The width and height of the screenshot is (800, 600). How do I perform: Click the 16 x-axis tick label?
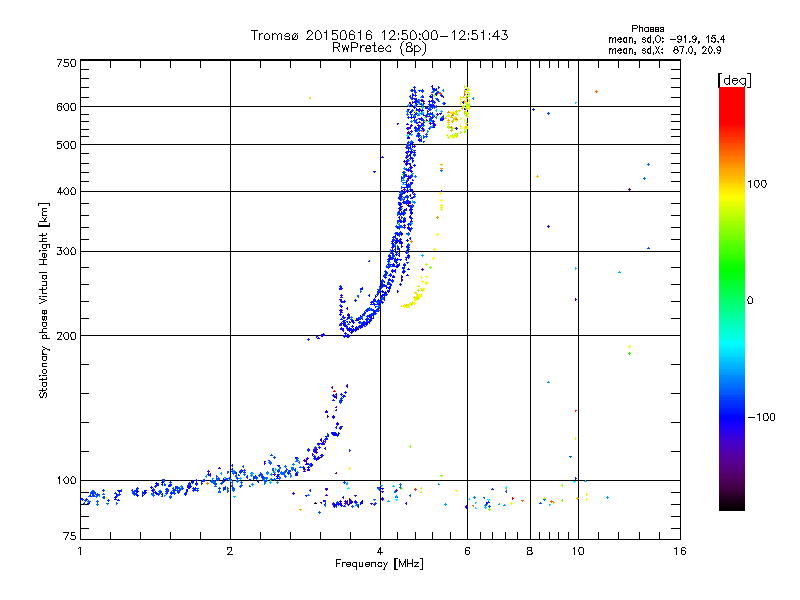pos(680,551)
